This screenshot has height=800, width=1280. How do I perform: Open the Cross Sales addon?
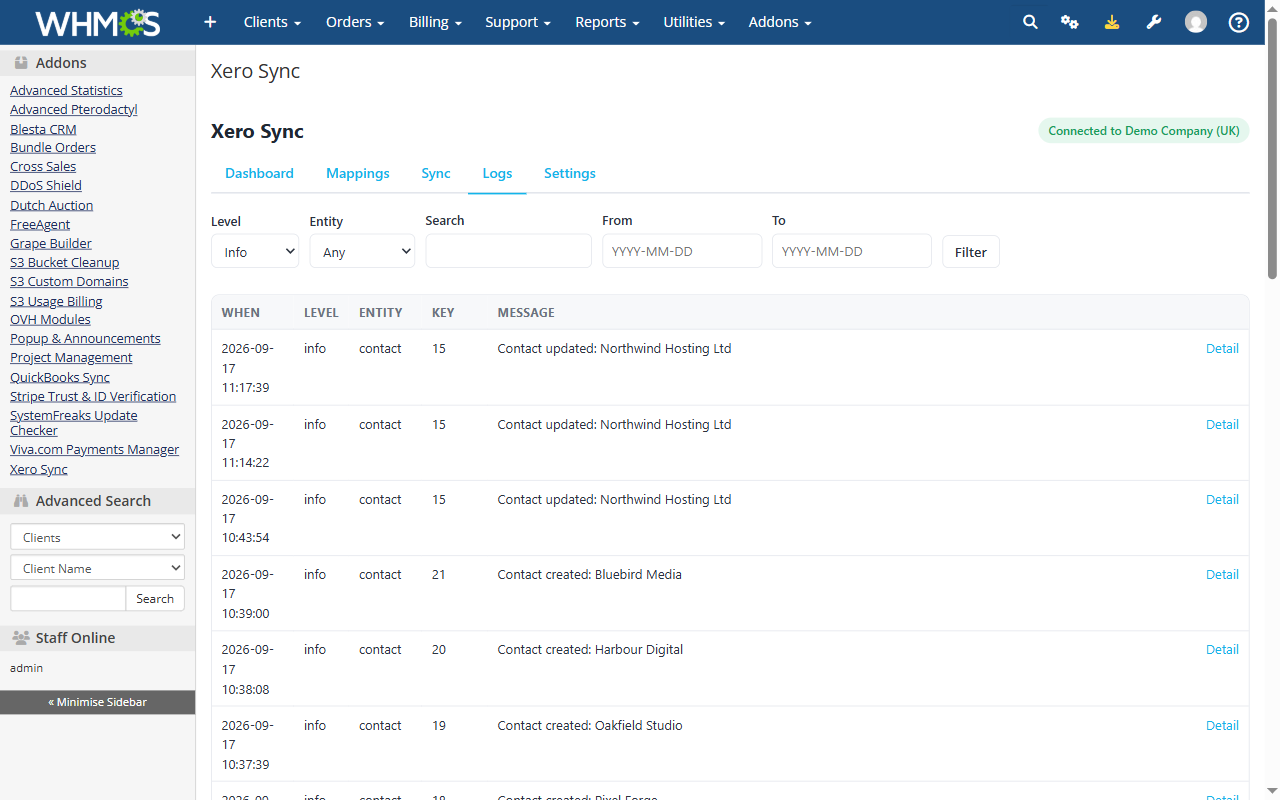point(43,166)
